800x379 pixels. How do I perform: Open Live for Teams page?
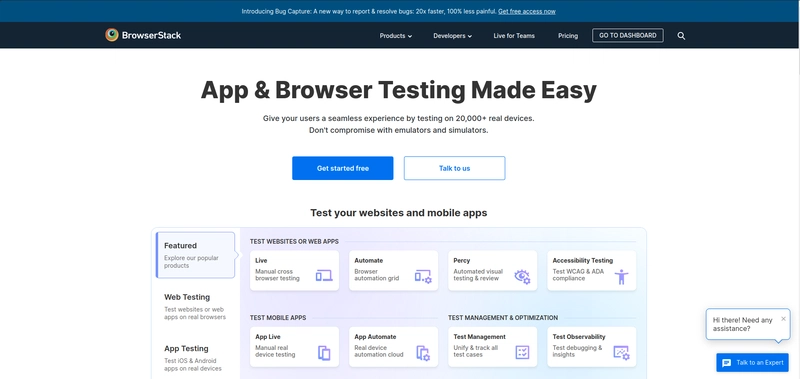(x=514, y=36)
